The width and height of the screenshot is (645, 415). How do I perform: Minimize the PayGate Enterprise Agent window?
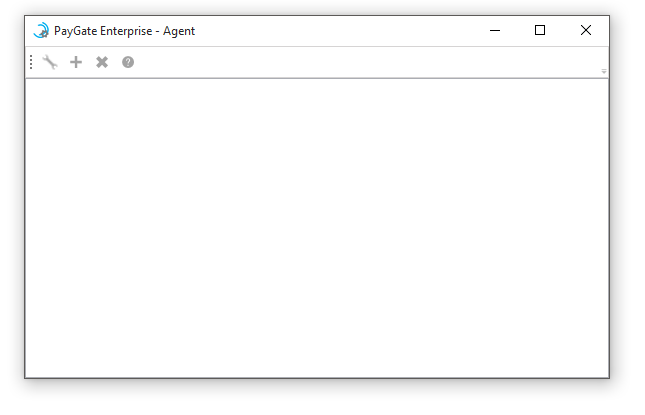click(x=495, y=30)
